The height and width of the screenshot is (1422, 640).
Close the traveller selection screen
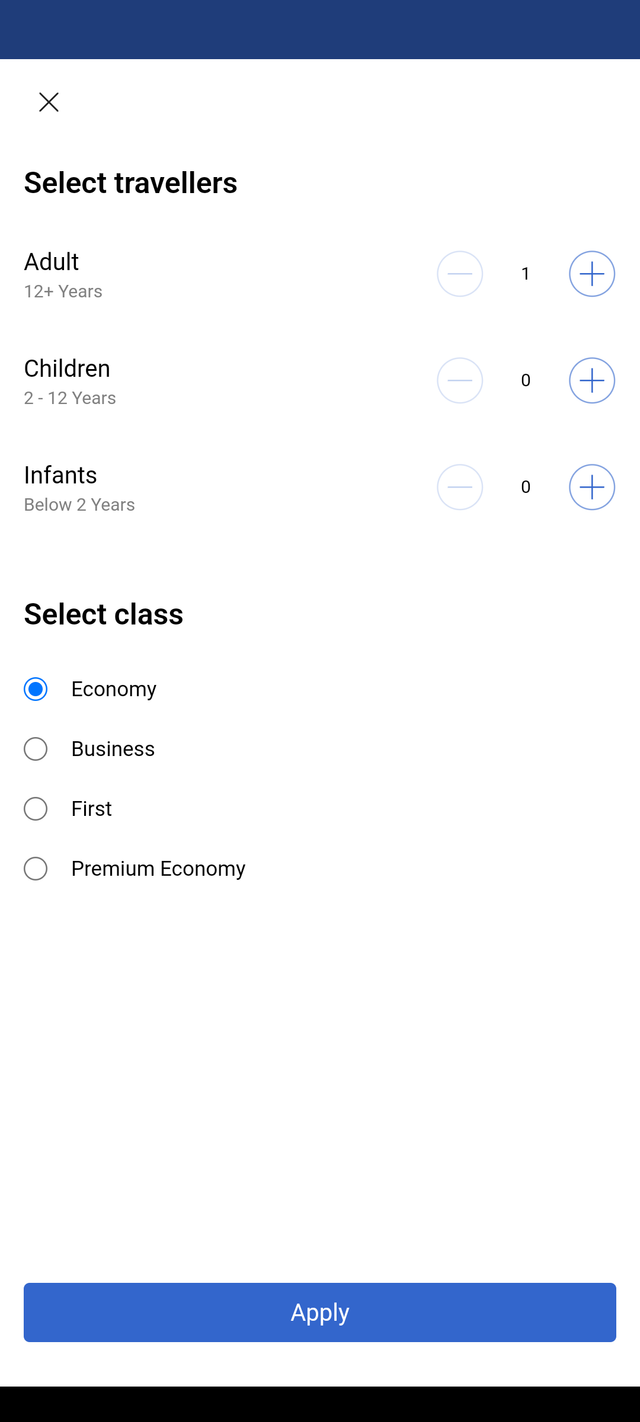[x=48, y=102]
